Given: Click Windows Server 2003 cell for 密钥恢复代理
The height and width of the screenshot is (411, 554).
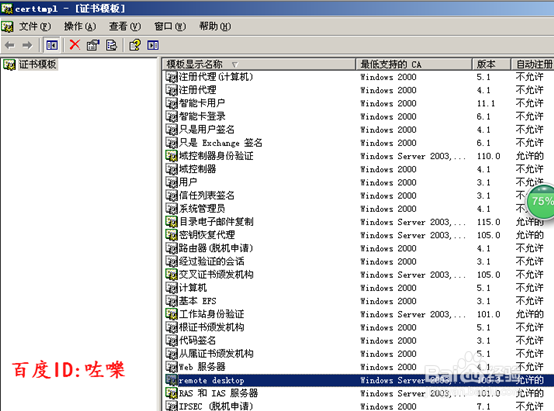Looking at the screenshot, I should 413,235.
